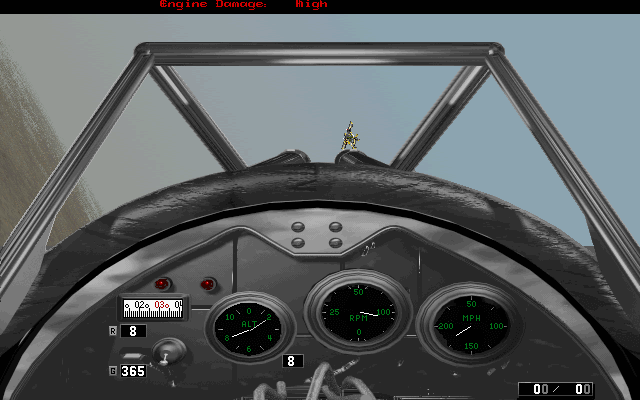
Task: Click the bottom-right rivet on the center plate
Action: pos(336,243)
